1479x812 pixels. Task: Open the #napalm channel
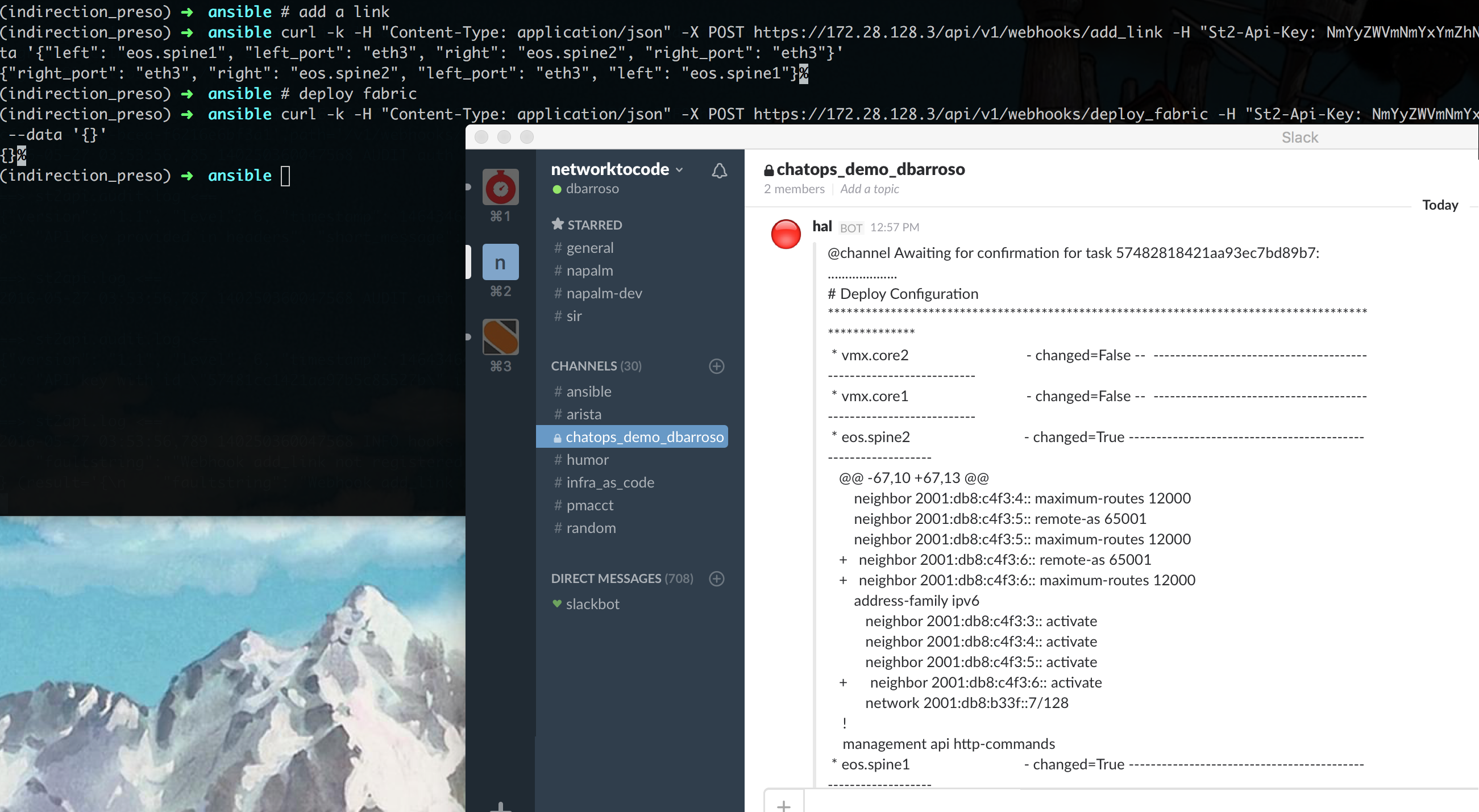coord(583,270)
